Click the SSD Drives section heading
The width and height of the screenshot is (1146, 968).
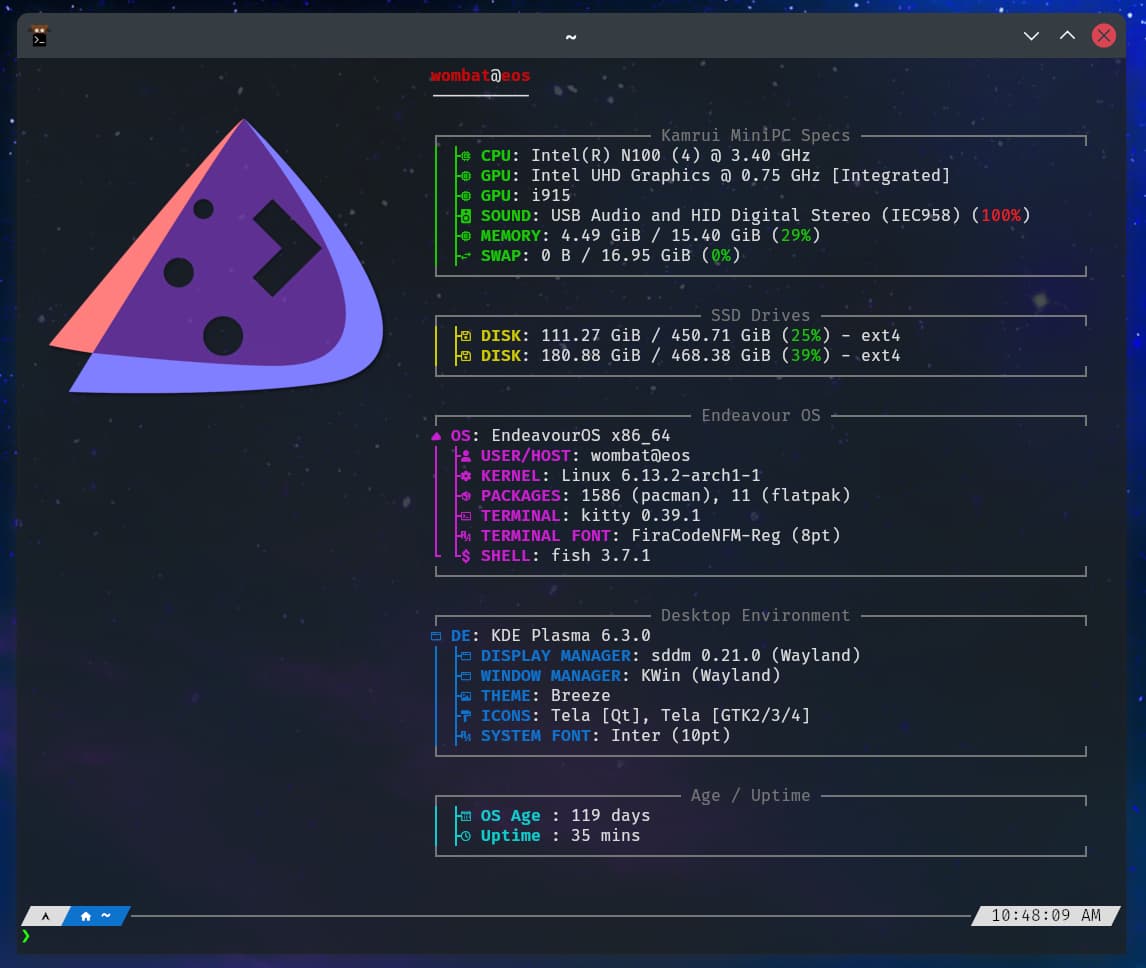(760, 315)
